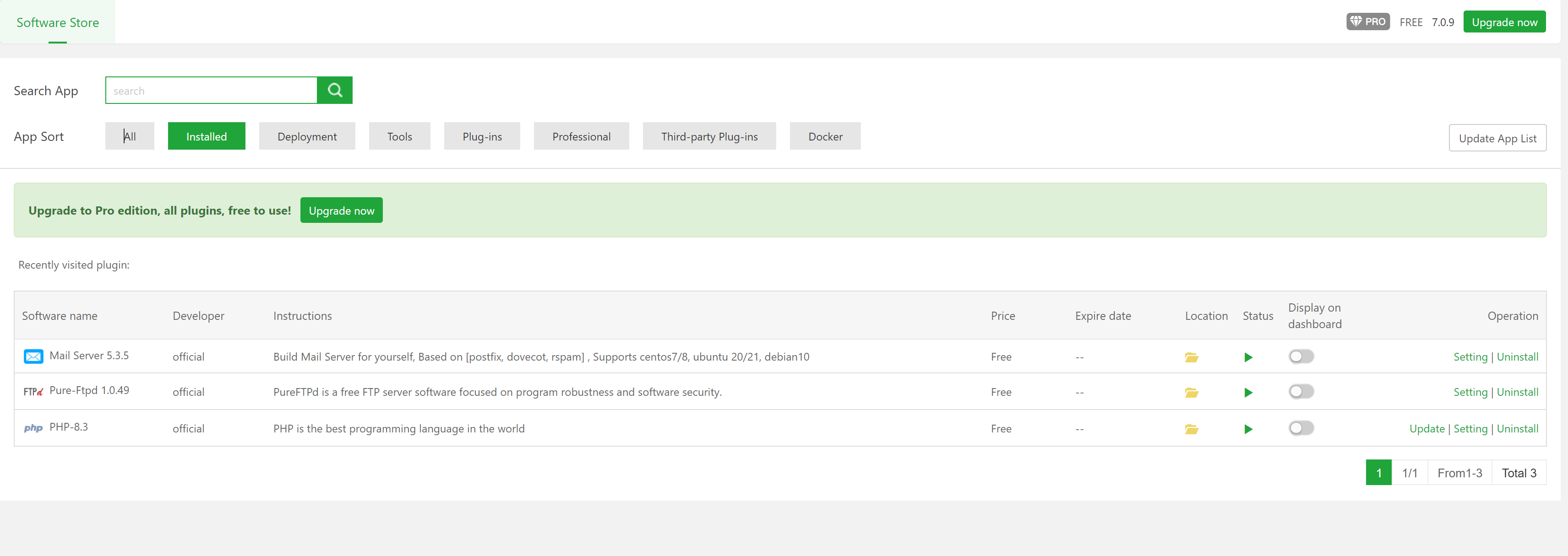Uninstall the Pure-Ftpd plugin
This screenshot has height=556, width=1568.
(x=1517, y=392)
